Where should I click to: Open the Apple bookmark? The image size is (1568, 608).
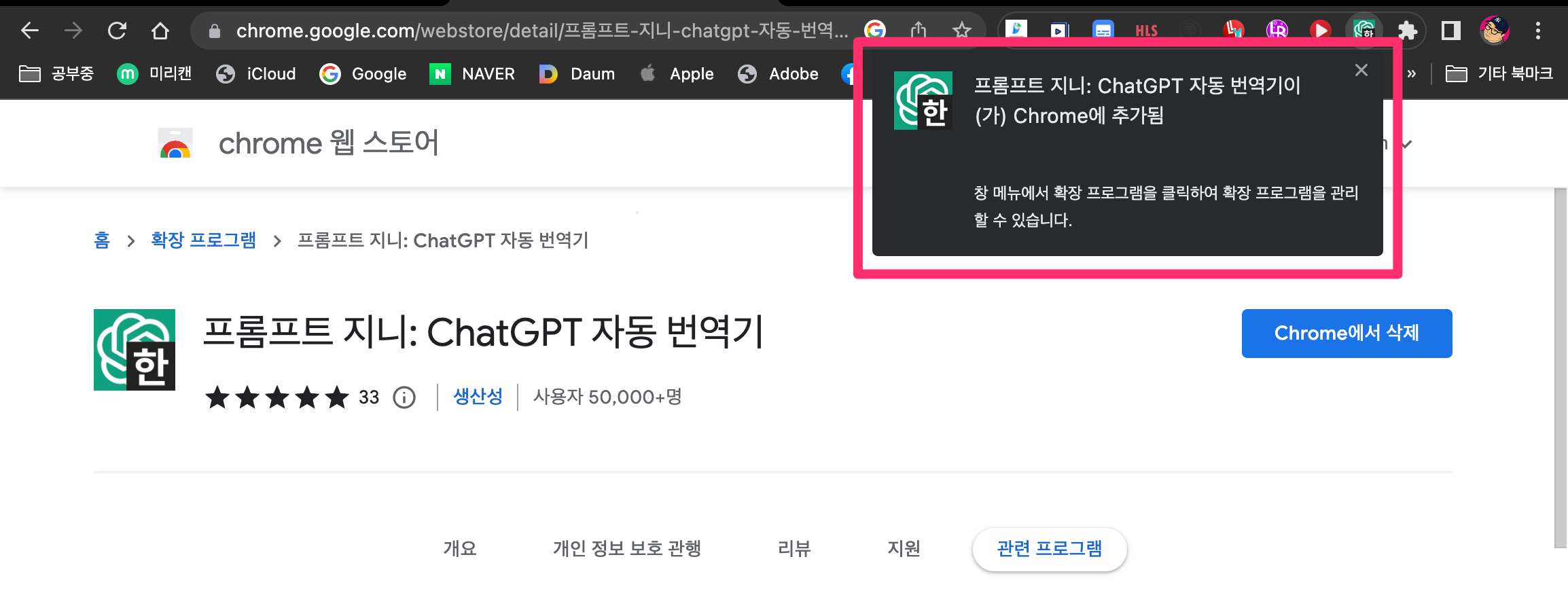click(x=677, y=73)
